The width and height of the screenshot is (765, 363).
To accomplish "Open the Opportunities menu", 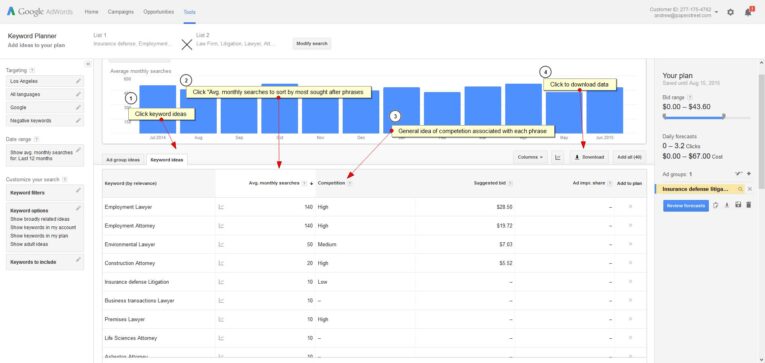I will (159, 12).
